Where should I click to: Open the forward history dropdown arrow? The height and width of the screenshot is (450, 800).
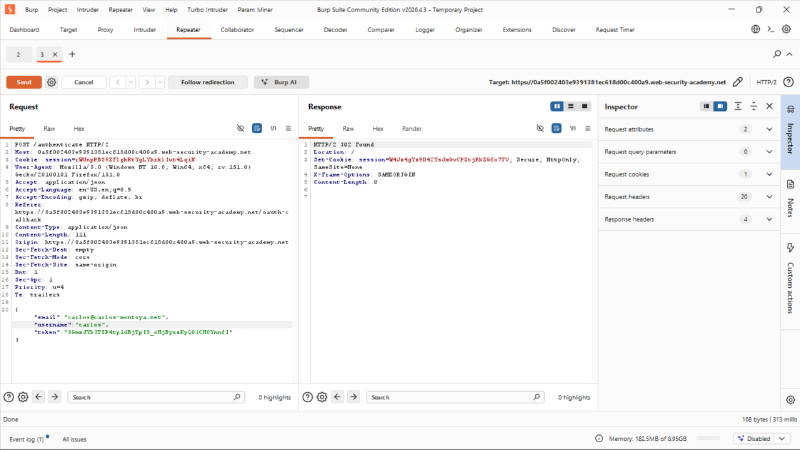160,82
